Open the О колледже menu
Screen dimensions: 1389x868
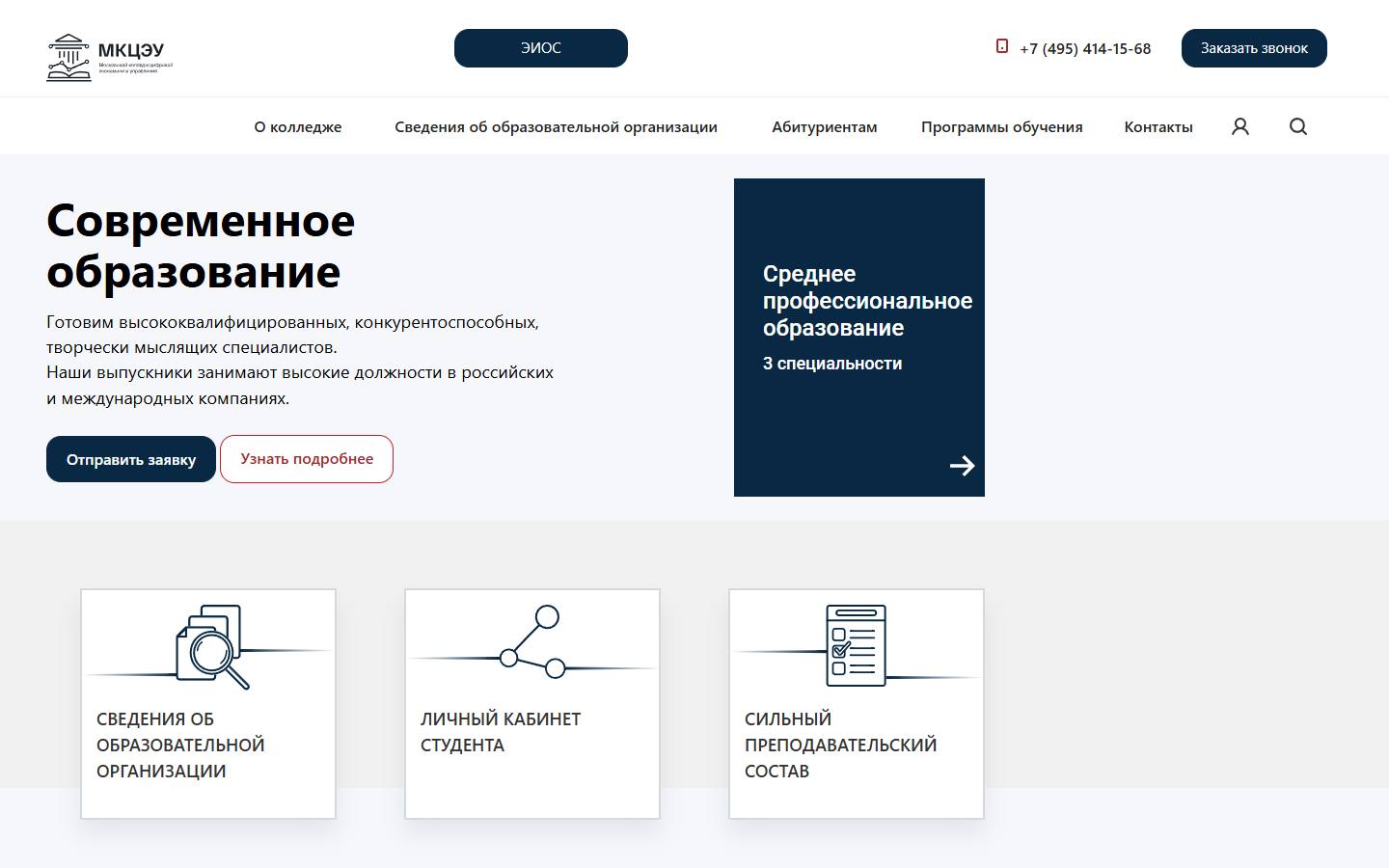(298, 127)
